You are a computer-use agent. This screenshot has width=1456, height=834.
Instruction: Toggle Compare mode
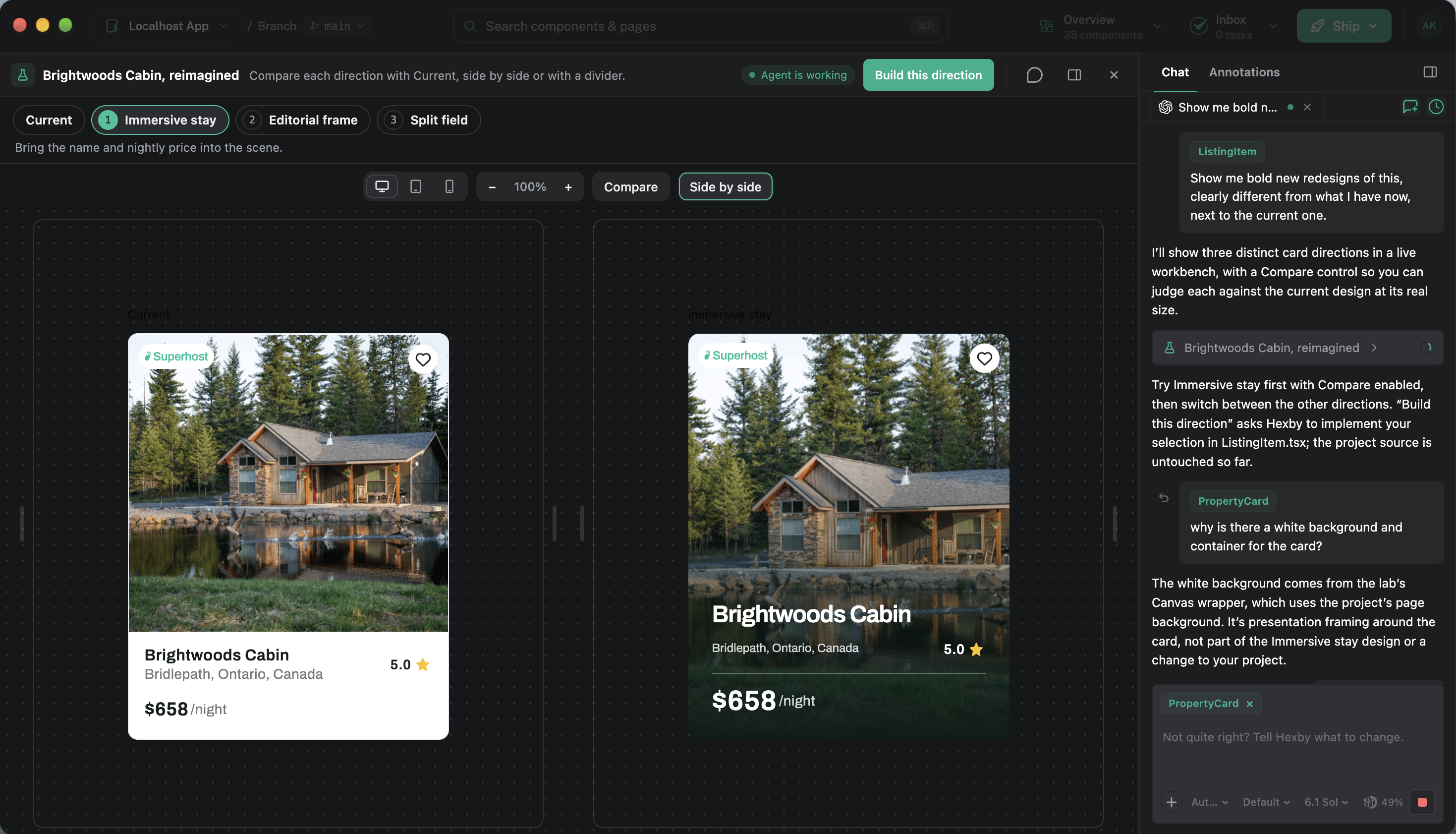[x=631, y=187]
